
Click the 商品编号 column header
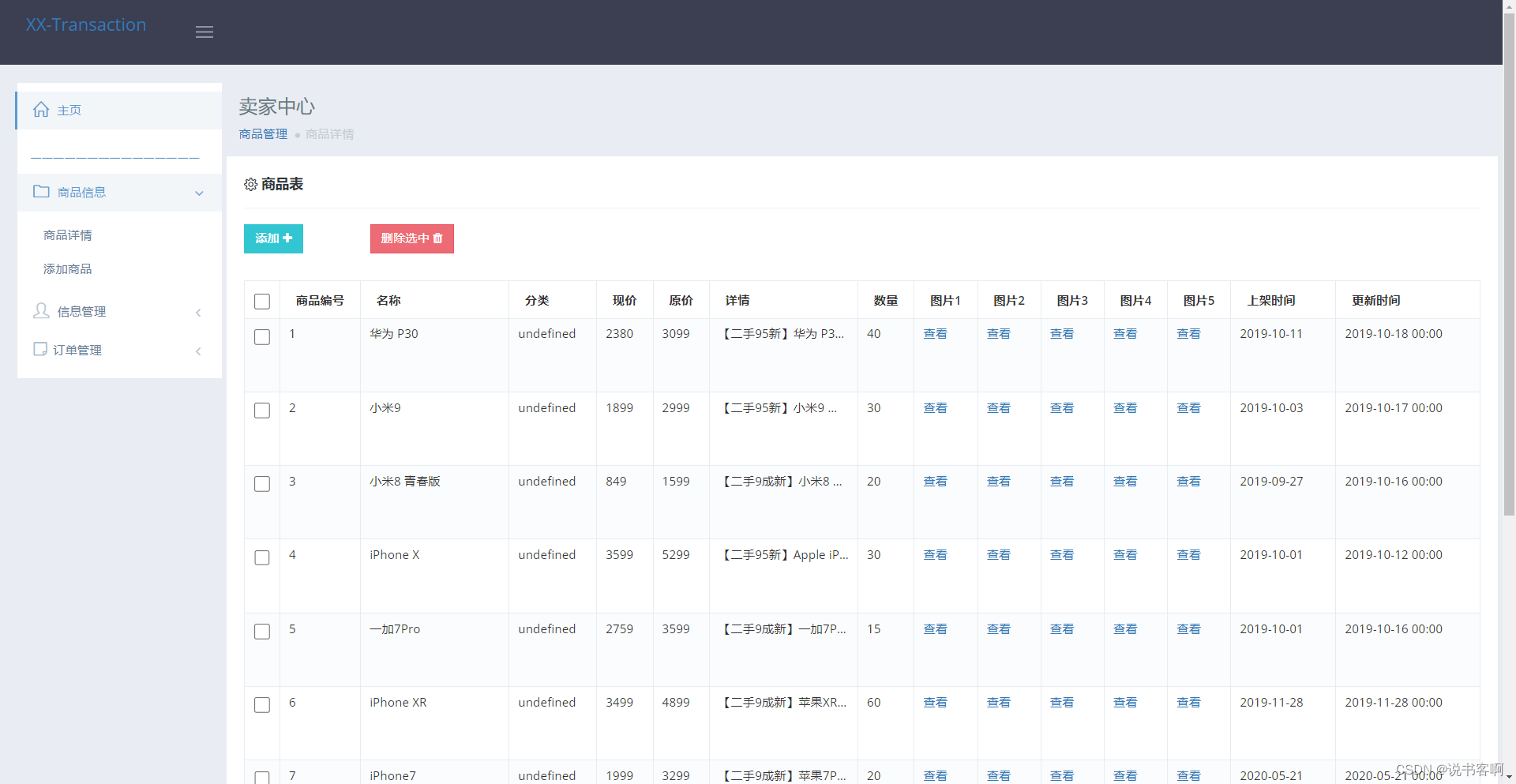pyautogui.click(x=320, y=301)
